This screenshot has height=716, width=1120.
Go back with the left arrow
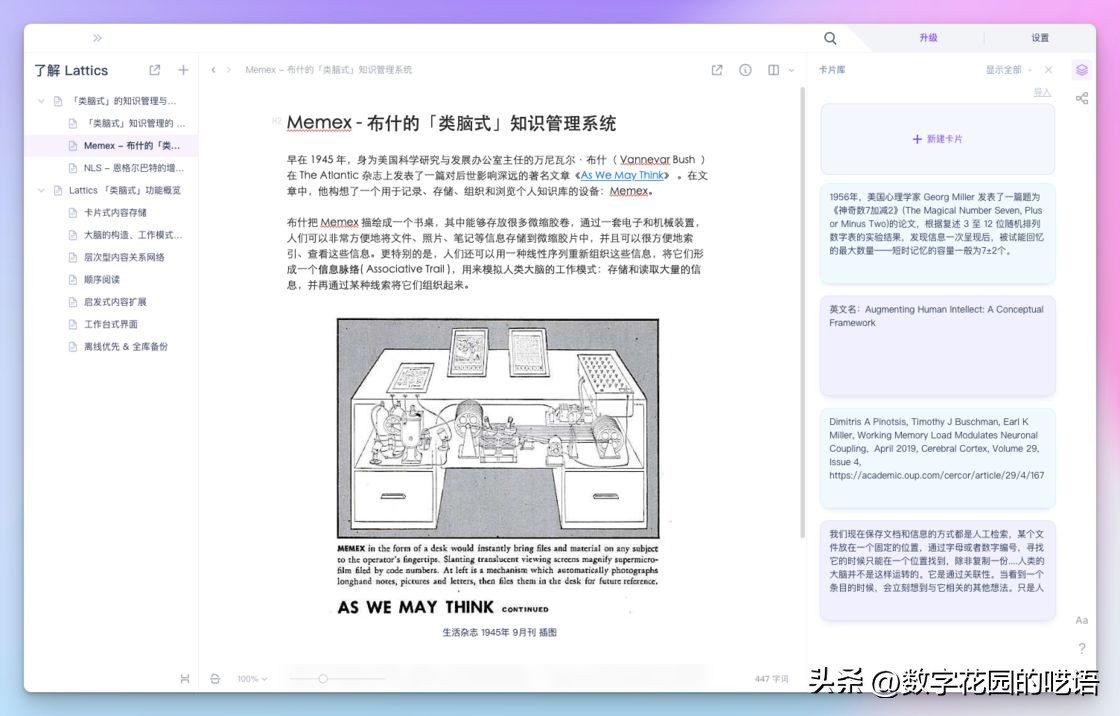tap(214, 70)
